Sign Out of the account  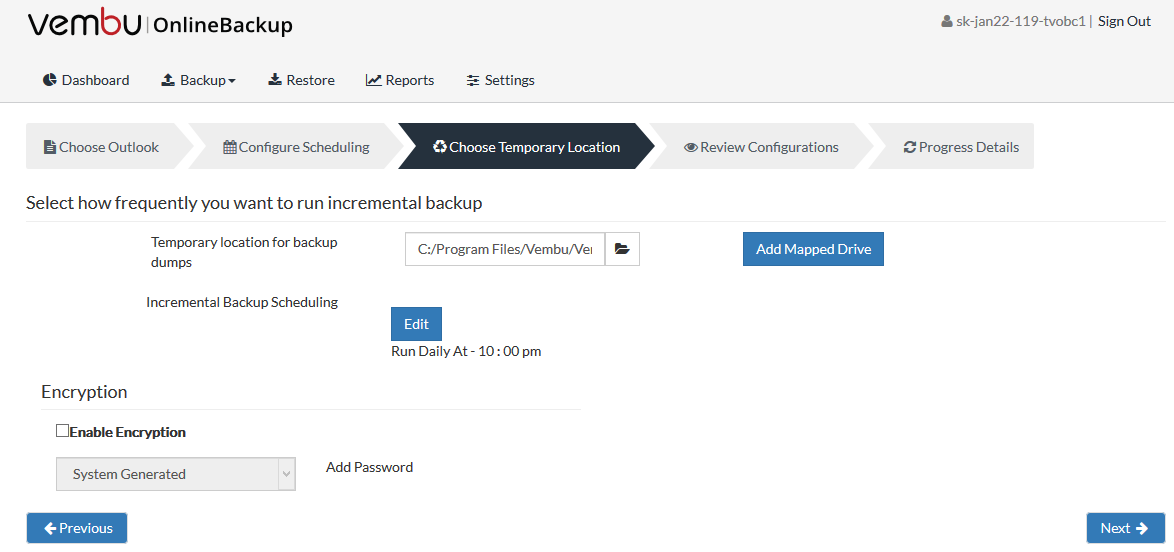pyautogui.click(x=1124, y=21)
